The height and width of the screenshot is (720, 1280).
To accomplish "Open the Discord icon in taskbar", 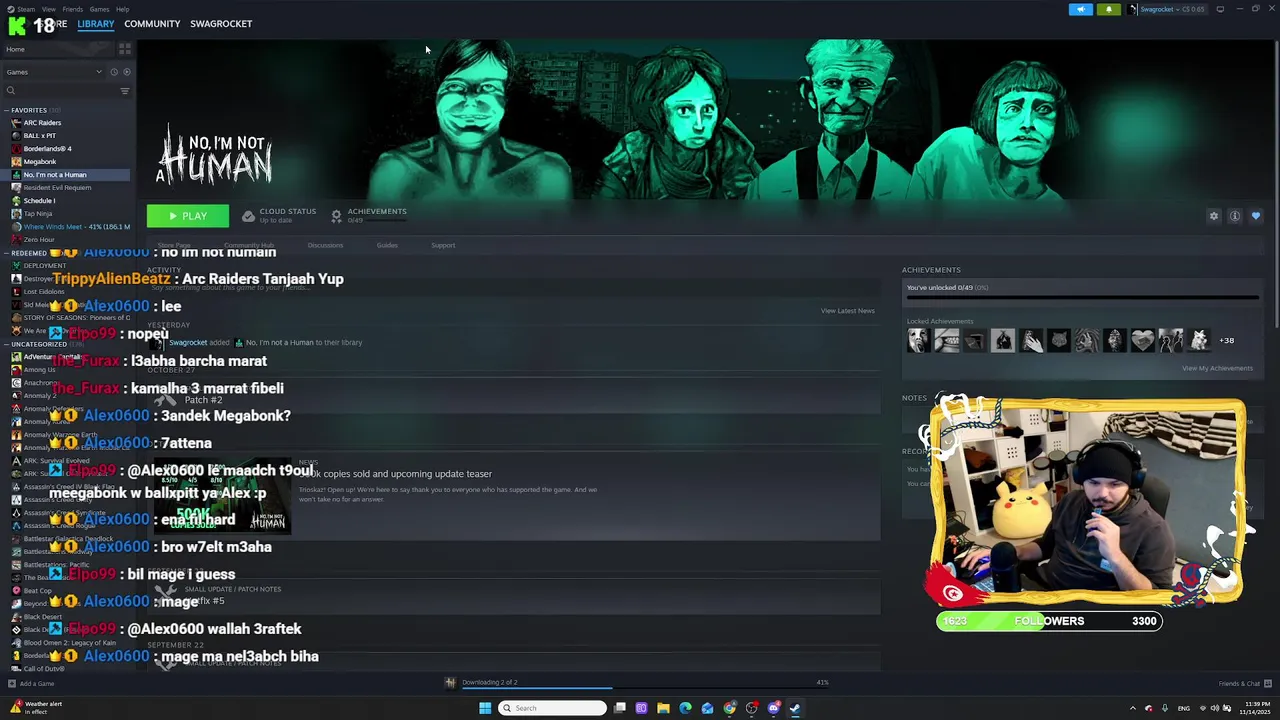I will pos(773,708).
